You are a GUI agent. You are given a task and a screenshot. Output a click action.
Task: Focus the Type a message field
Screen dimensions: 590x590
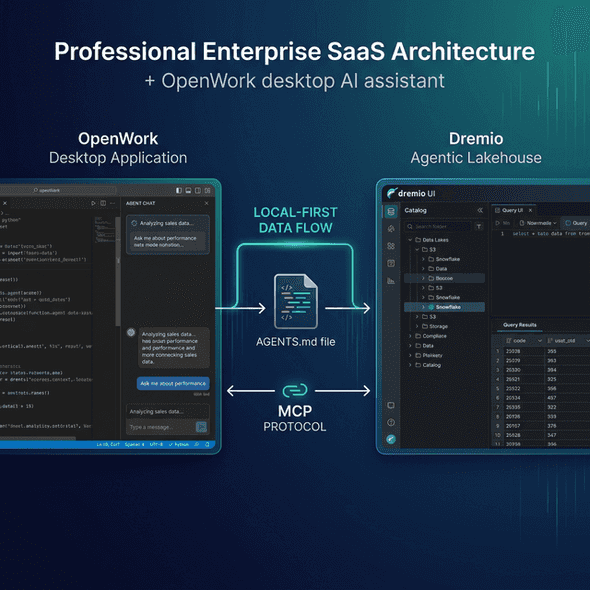pyautogui.click(x=161, y=427)
